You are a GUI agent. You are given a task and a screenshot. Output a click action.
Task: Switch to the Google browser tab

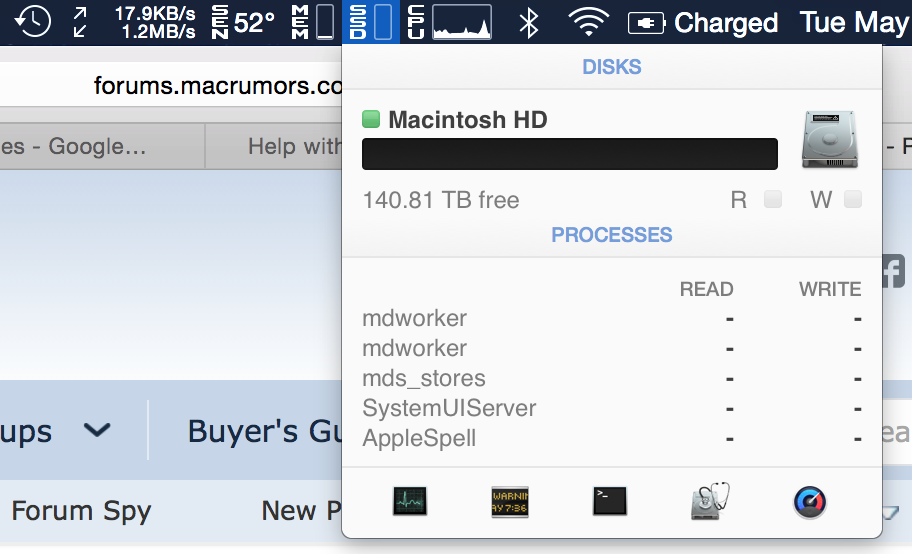pos(102,146)
